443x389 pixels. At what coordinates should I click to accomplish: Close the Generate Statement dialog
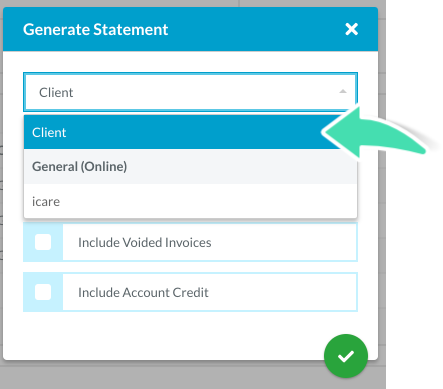(x=351, y=29)
